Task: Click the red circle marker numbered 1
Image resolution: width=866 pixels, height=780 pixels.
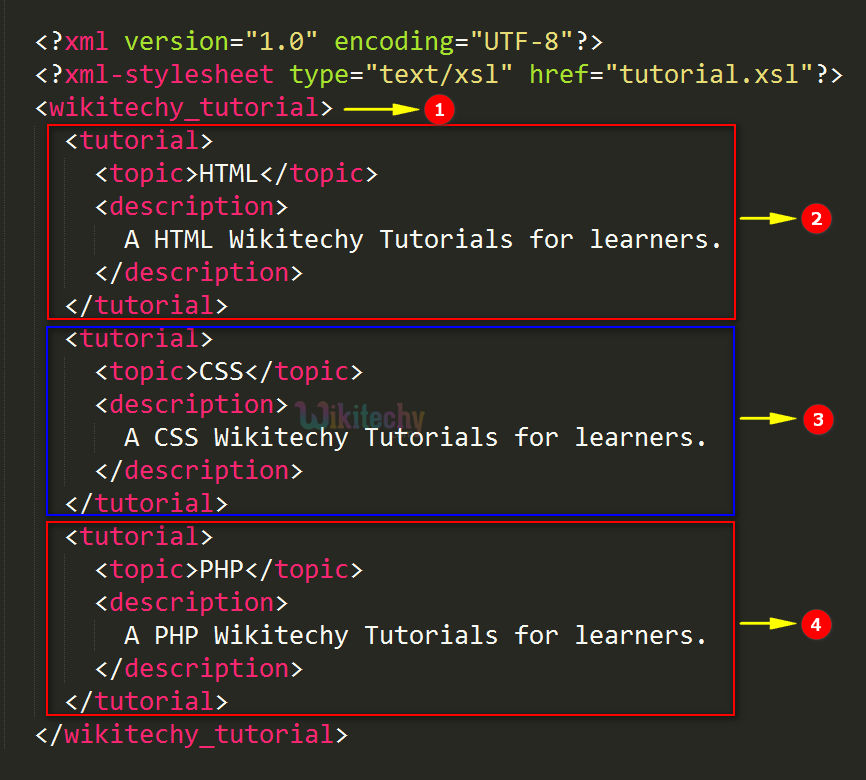Action: tap(438, 109)
